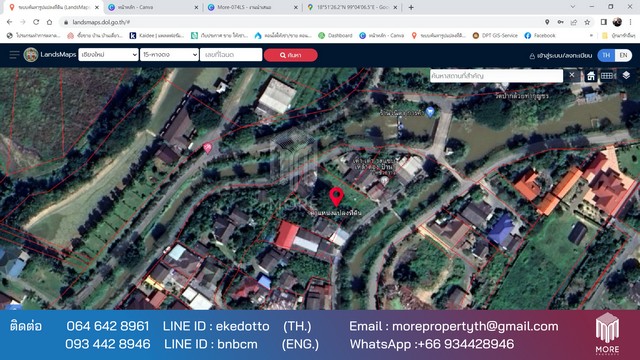Click the LandsMaps logo
The height and width of the screenshot is (360, 640).
click(31, 55)
